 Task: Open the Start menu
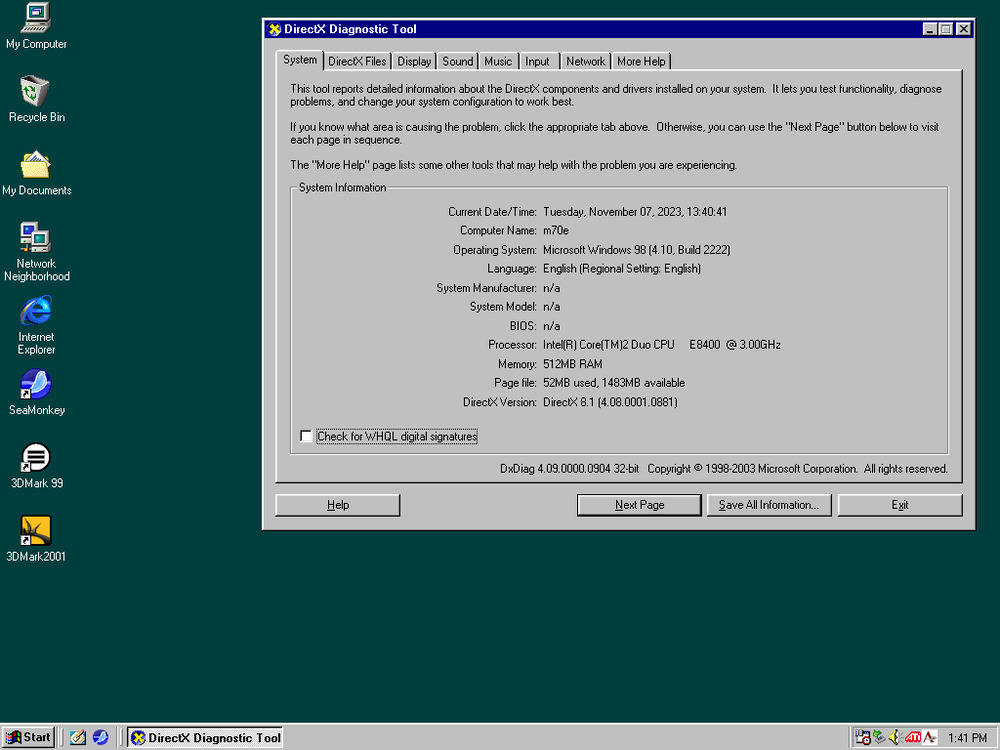pos(28,737)
